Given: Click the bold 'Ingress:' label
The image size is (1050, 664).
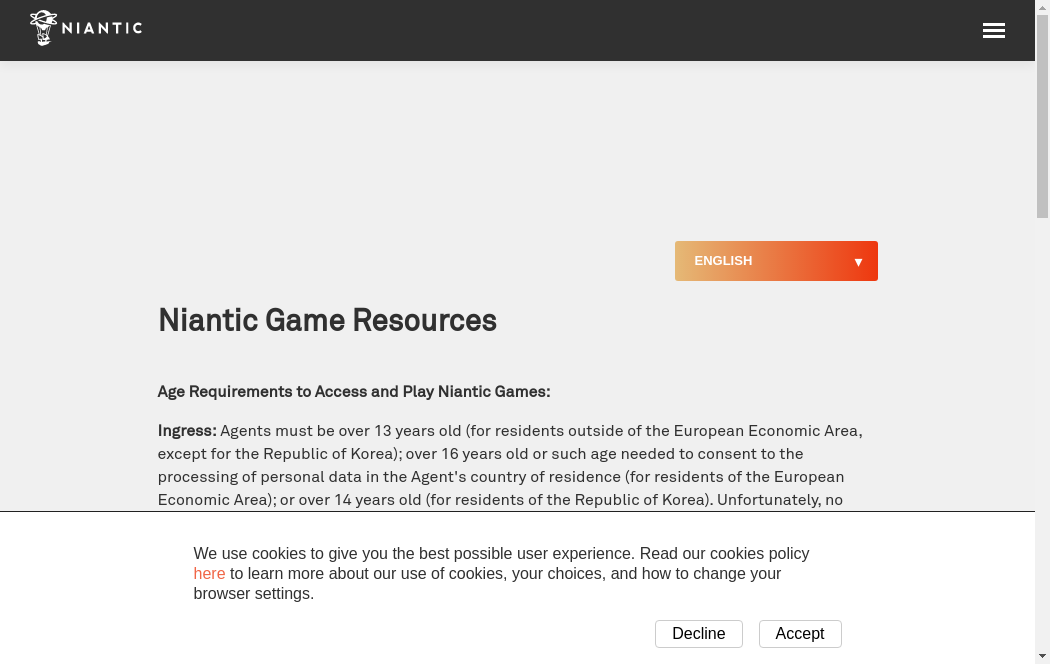Looking at the screenshot, I should point(187,431).
